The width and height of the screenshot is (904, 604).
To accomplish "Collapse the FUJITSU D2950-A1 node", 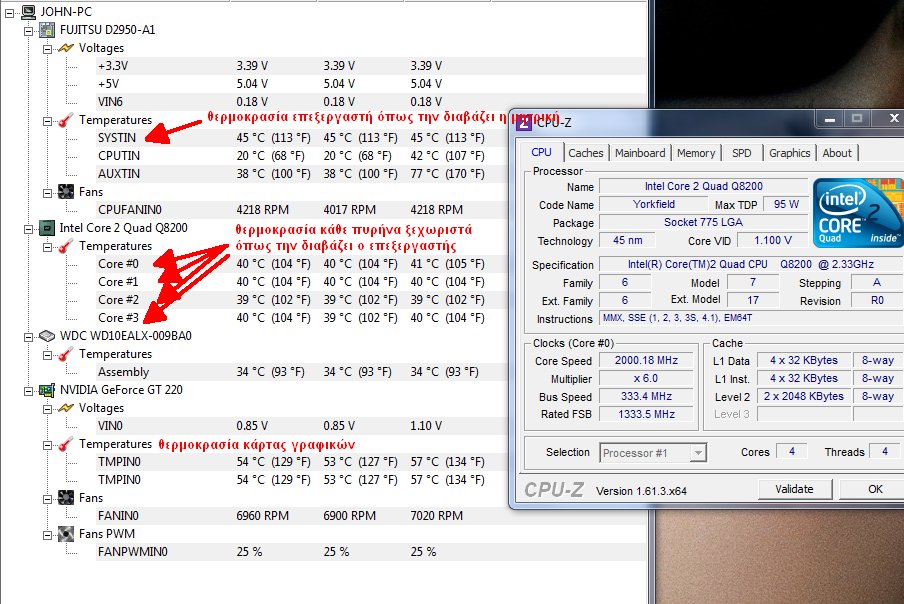I will point(28,31).
